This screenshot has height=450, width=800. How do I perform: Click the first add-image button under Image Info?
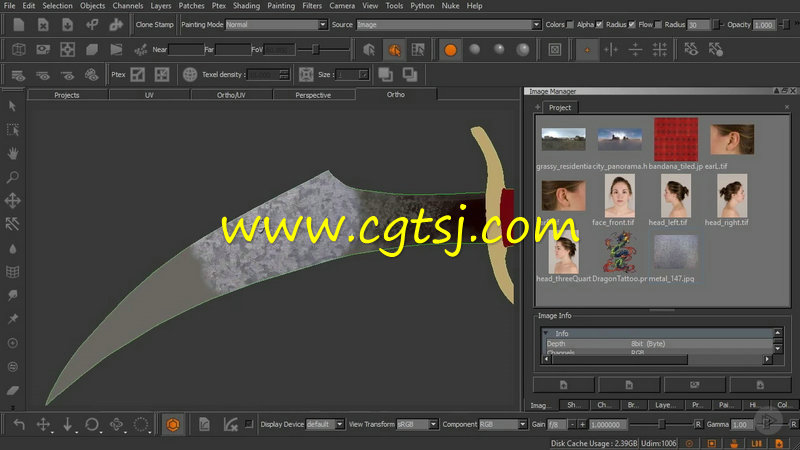[x=564, y=385]
